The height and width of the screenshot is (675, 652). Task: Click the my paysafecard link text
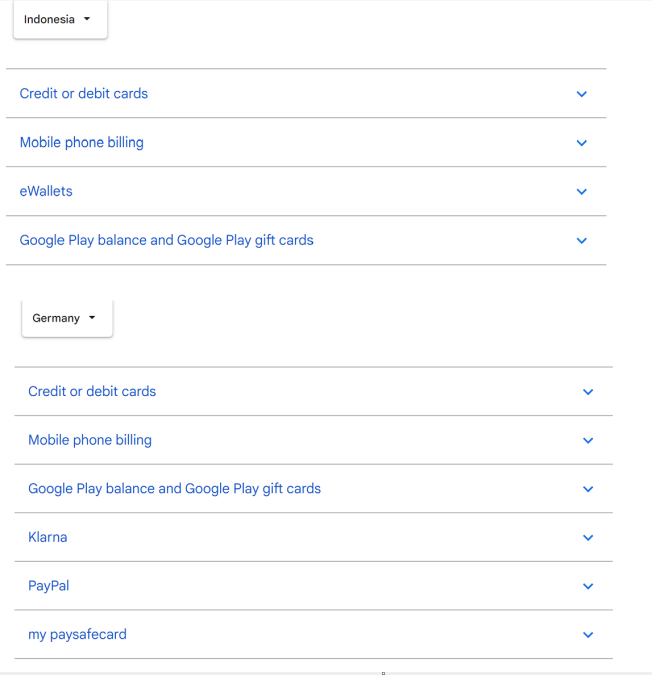click(x=77, y=634)
